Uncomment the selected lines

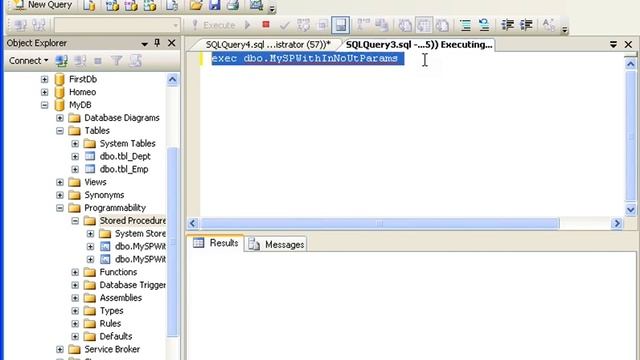[x=484, y=25]
